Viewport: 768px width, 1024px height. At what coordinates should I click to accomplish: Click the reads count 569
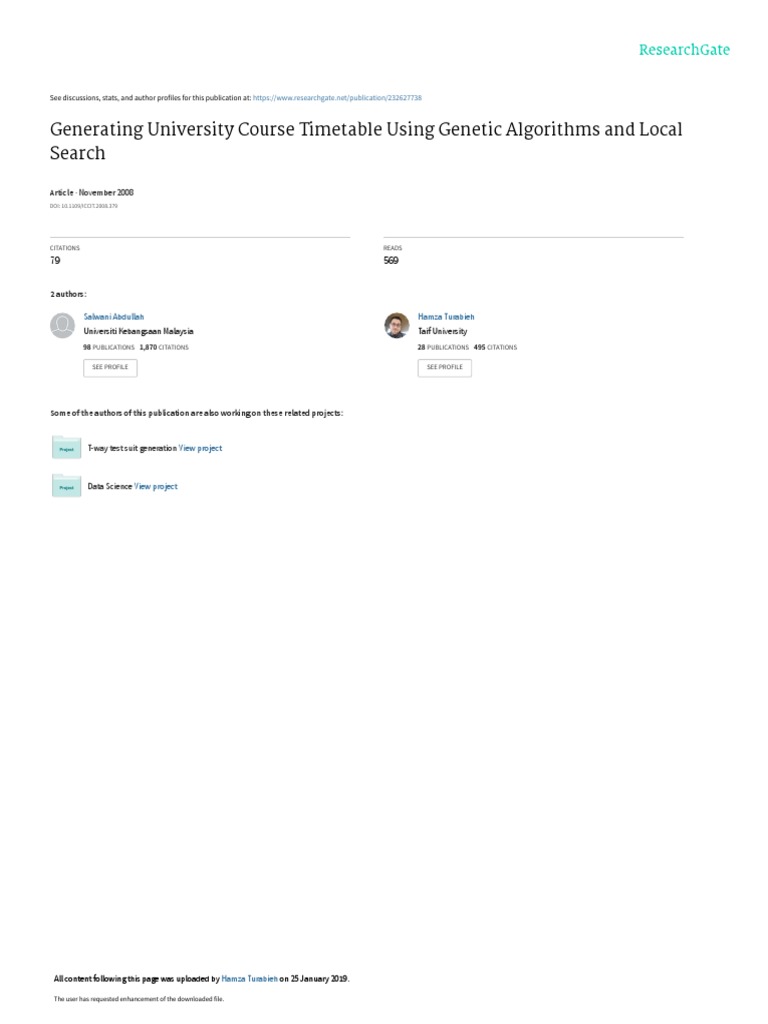click(391, 261)
